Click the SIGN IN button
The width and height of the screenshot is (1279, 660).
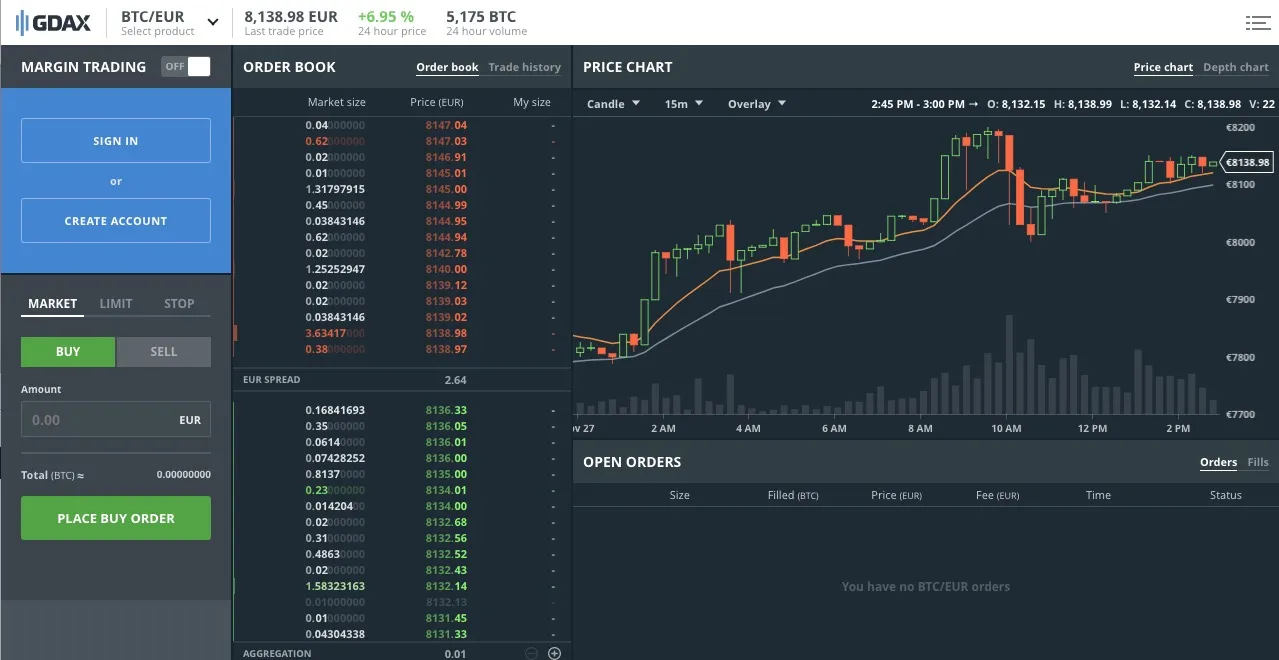[x=116, y=141]
